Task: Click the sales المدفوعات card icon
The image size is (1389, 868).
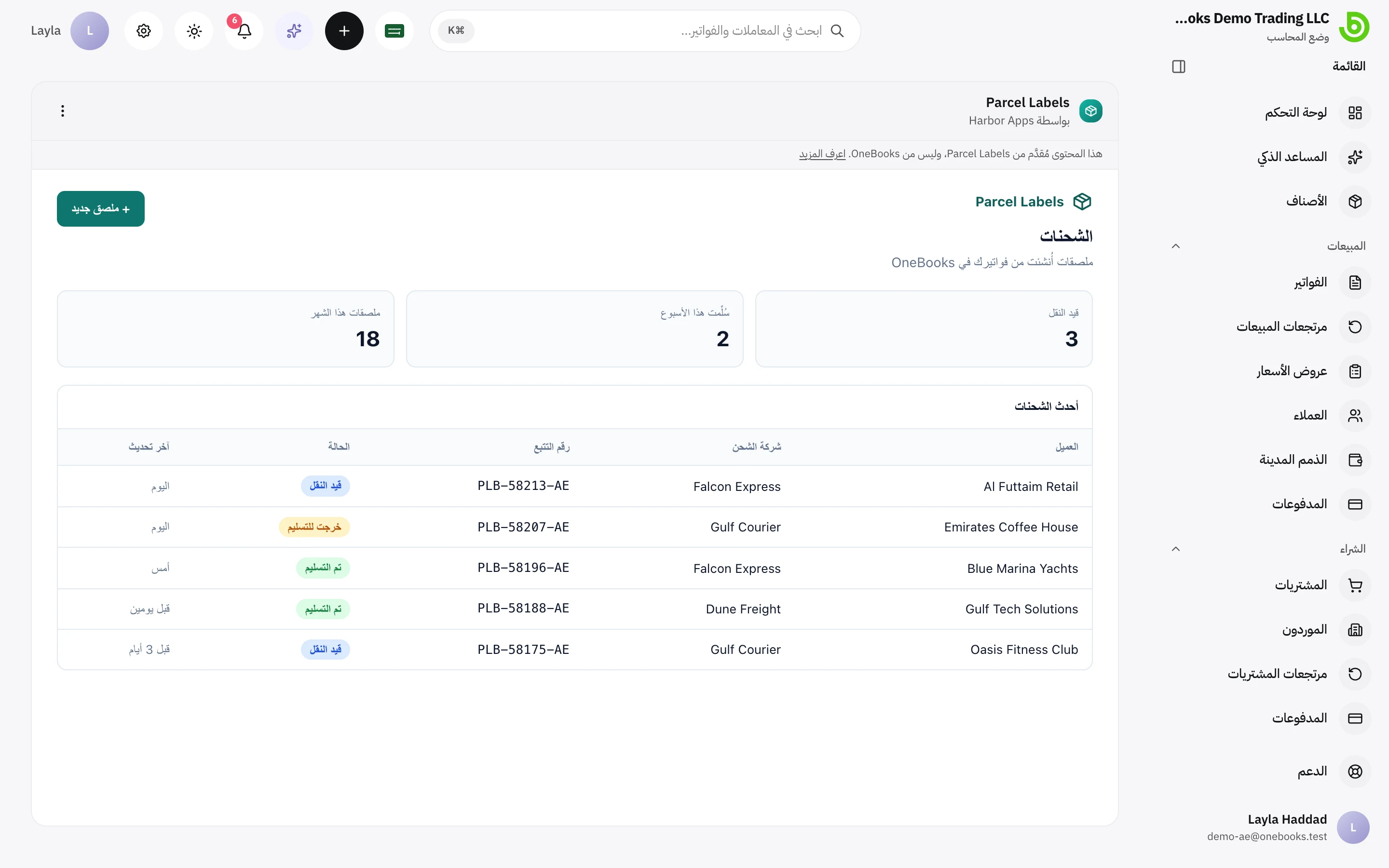Action: [1355, 504]
